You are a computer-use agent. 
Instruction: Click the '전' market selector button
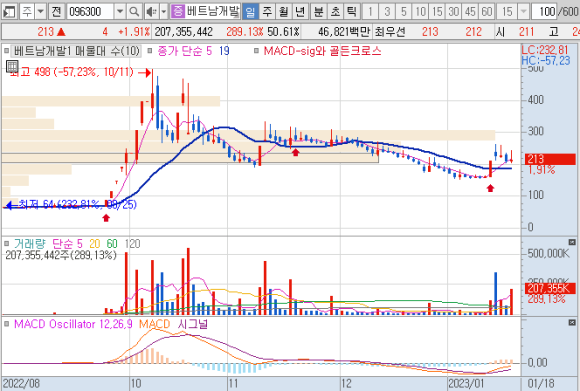tap(56, 12)
